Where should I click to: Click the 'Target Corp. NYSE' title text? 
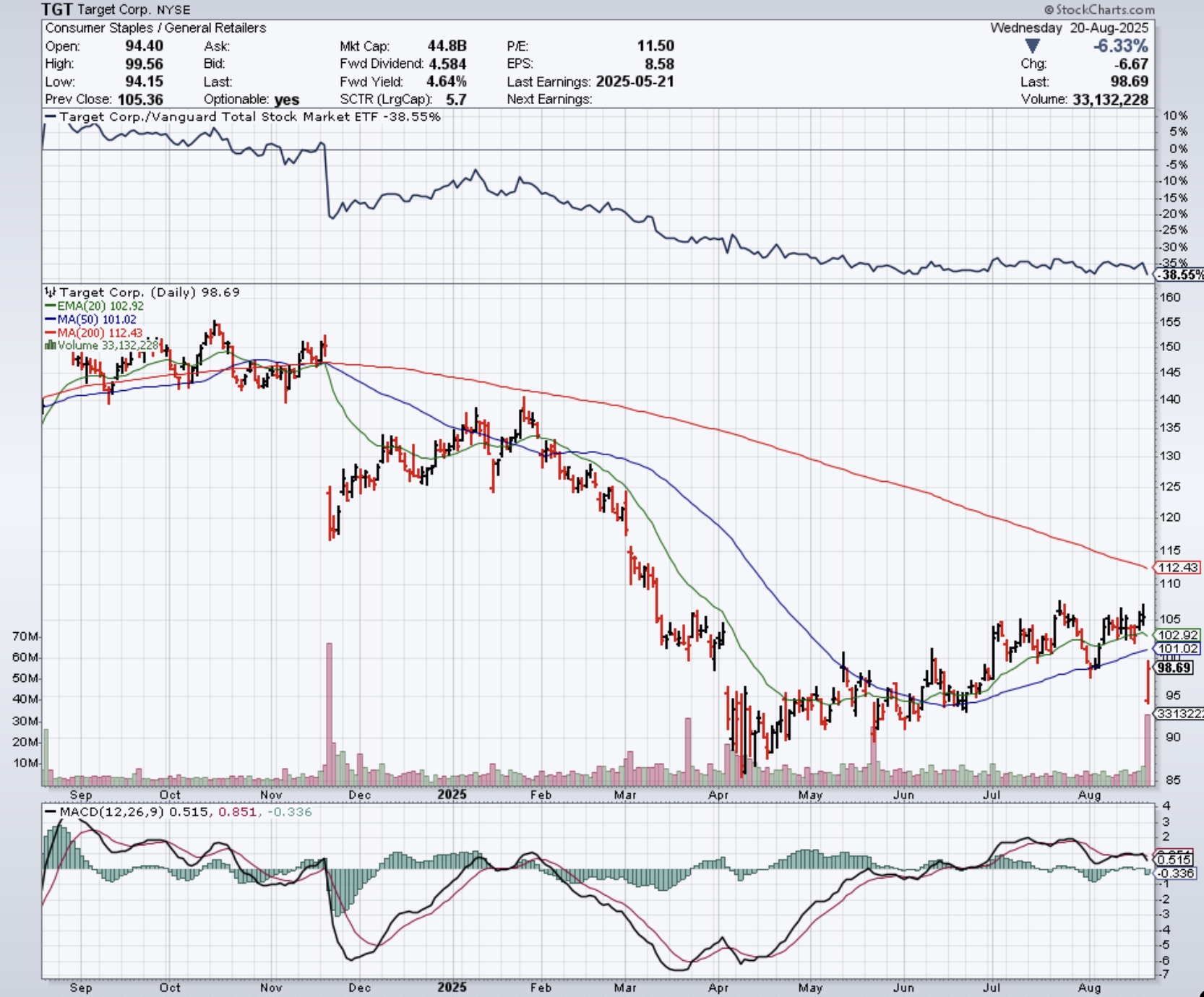pyautogui.click(x=135, y=9)
